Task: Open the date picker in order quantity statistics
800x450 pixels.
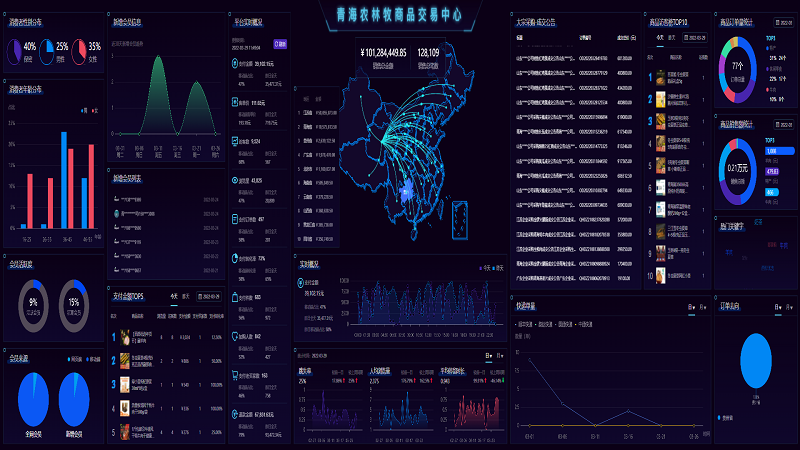Action: click(x=783, y=20)
